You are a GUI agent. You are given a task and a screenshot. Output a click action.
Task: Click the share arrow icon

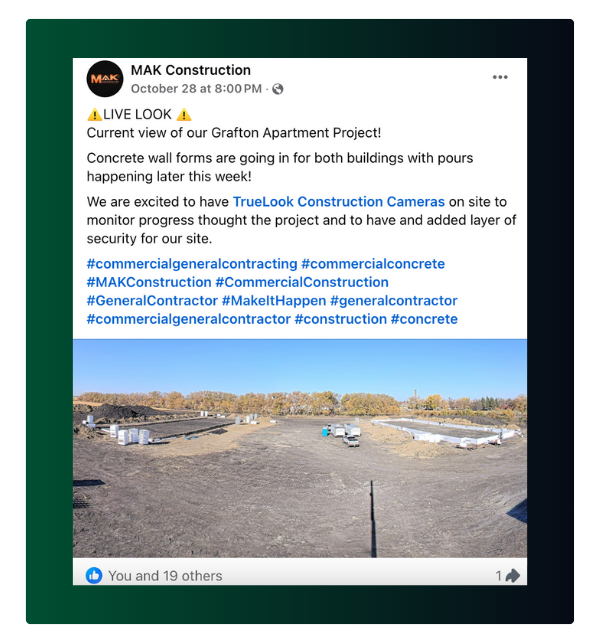[513, 576]
